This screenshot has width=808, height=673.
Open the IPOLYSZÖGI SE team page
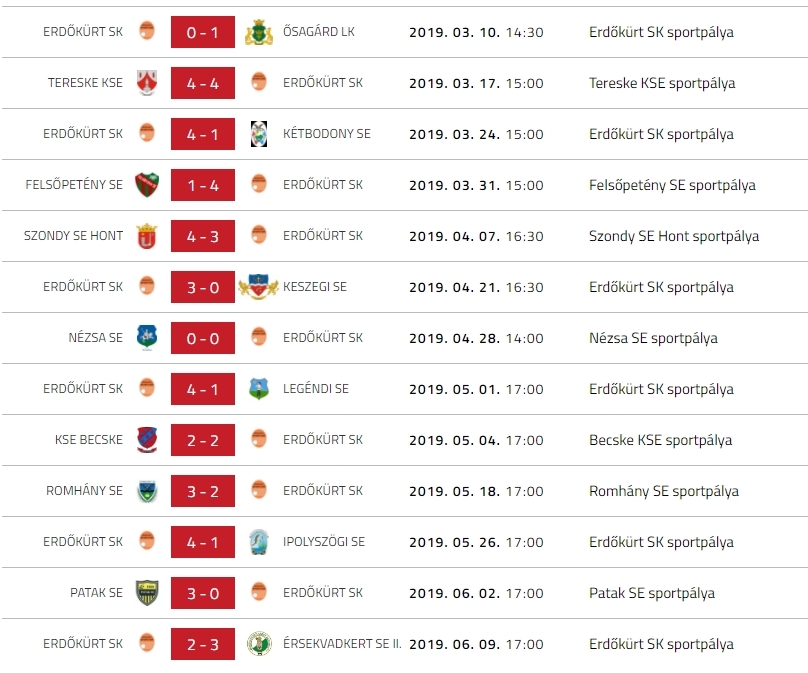(x=324, y=542)
